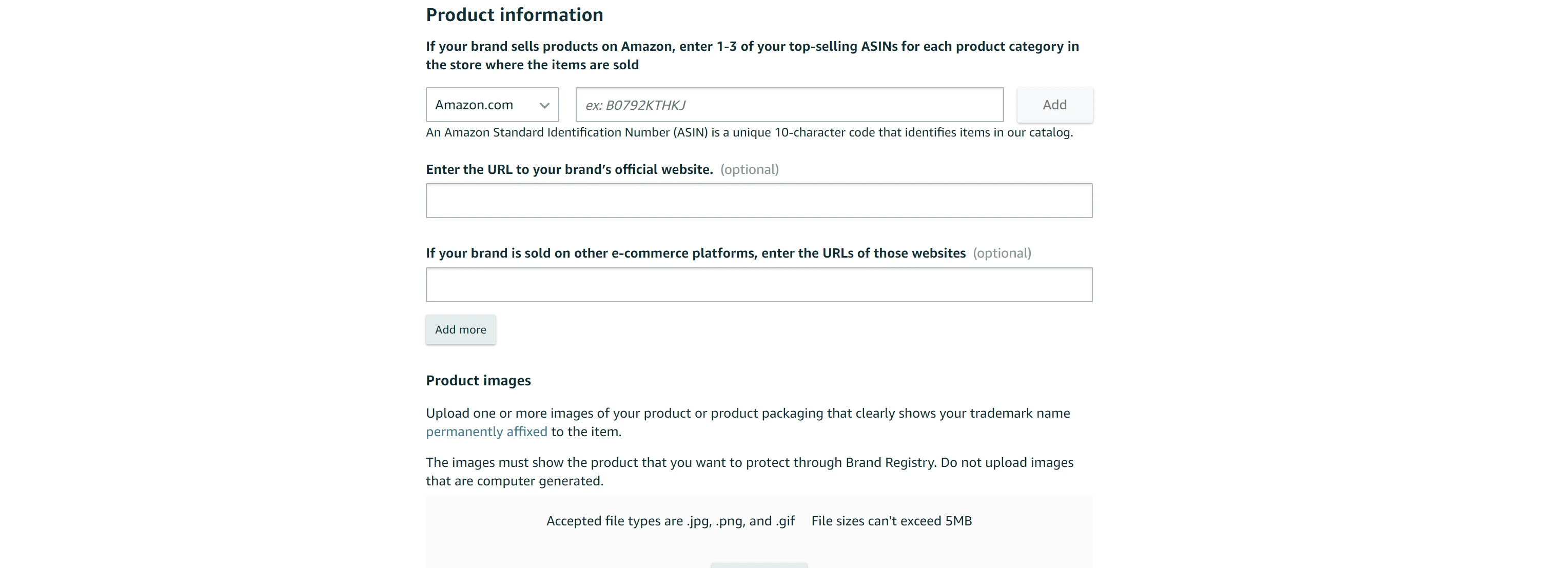Viewport: 1568px width, 568px height.
Task: Click the Add more button
Action: tap(460, 329)
